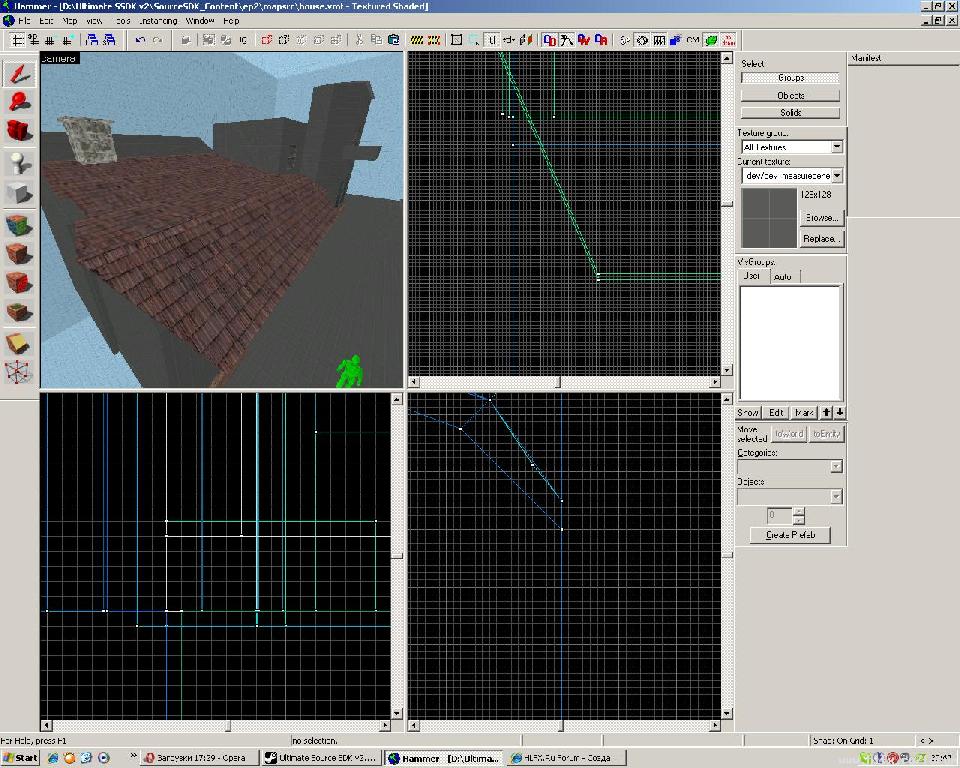Click the Undo arrow in toolbar
Image resolution: width=960 pixels, height=768 pixels.
point(141,40)
